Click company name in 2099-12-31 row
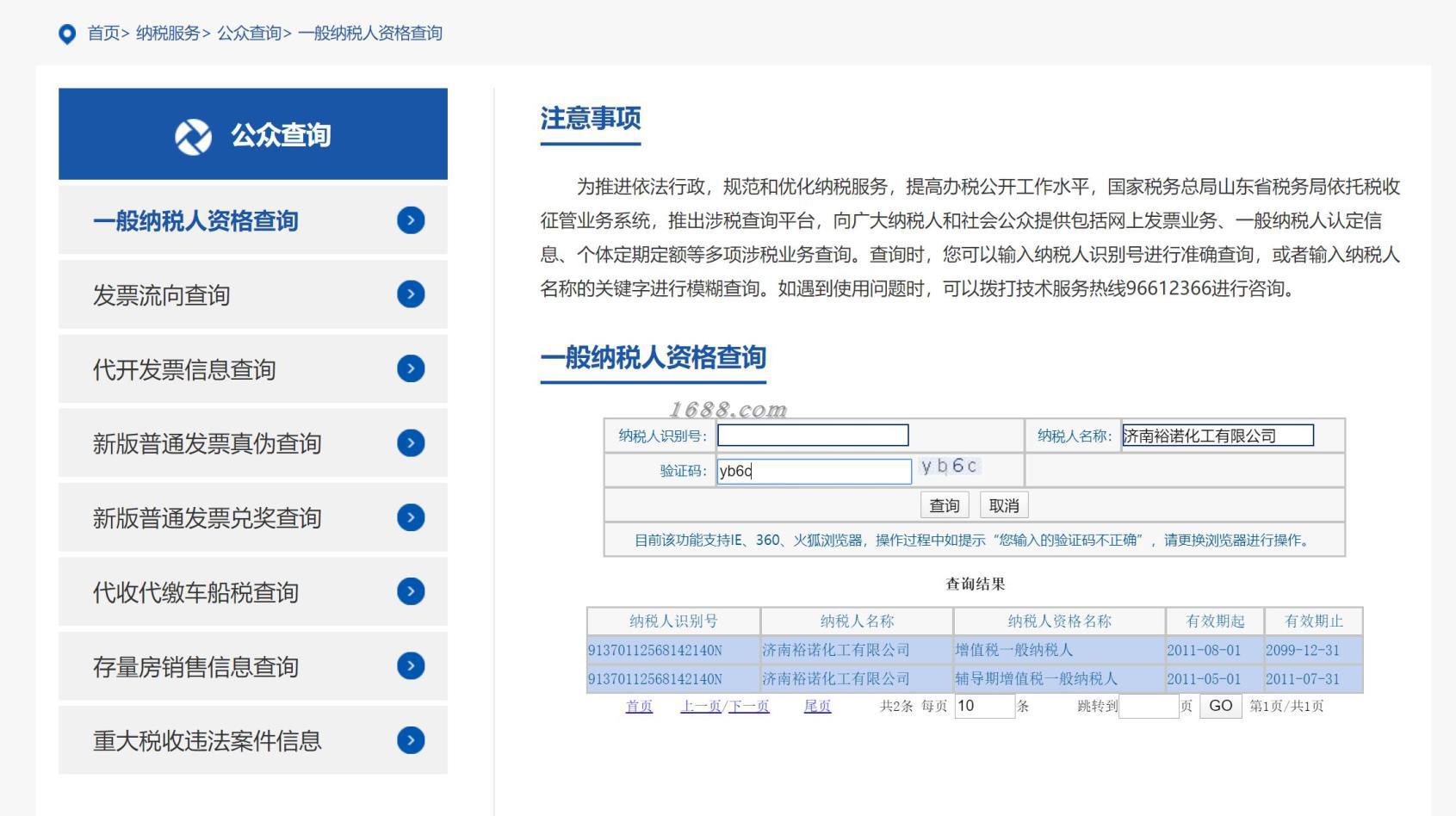The width and height of the screenshot is (1456, 816). pyautogui.click(x=857, y=650)
